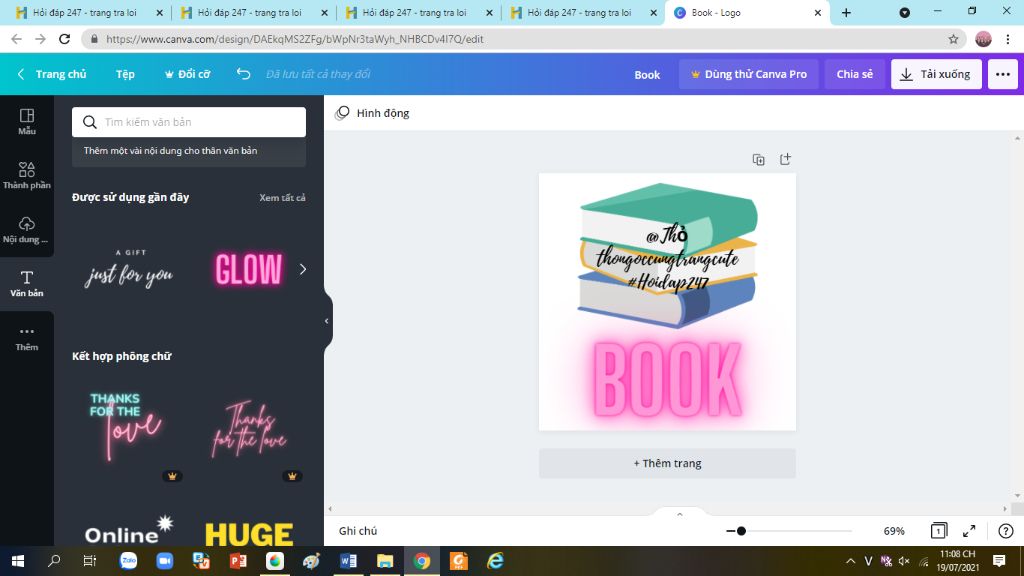Open the page grid view icon
This screenshot has height=576, width=1024.
[x=938, y=531]
